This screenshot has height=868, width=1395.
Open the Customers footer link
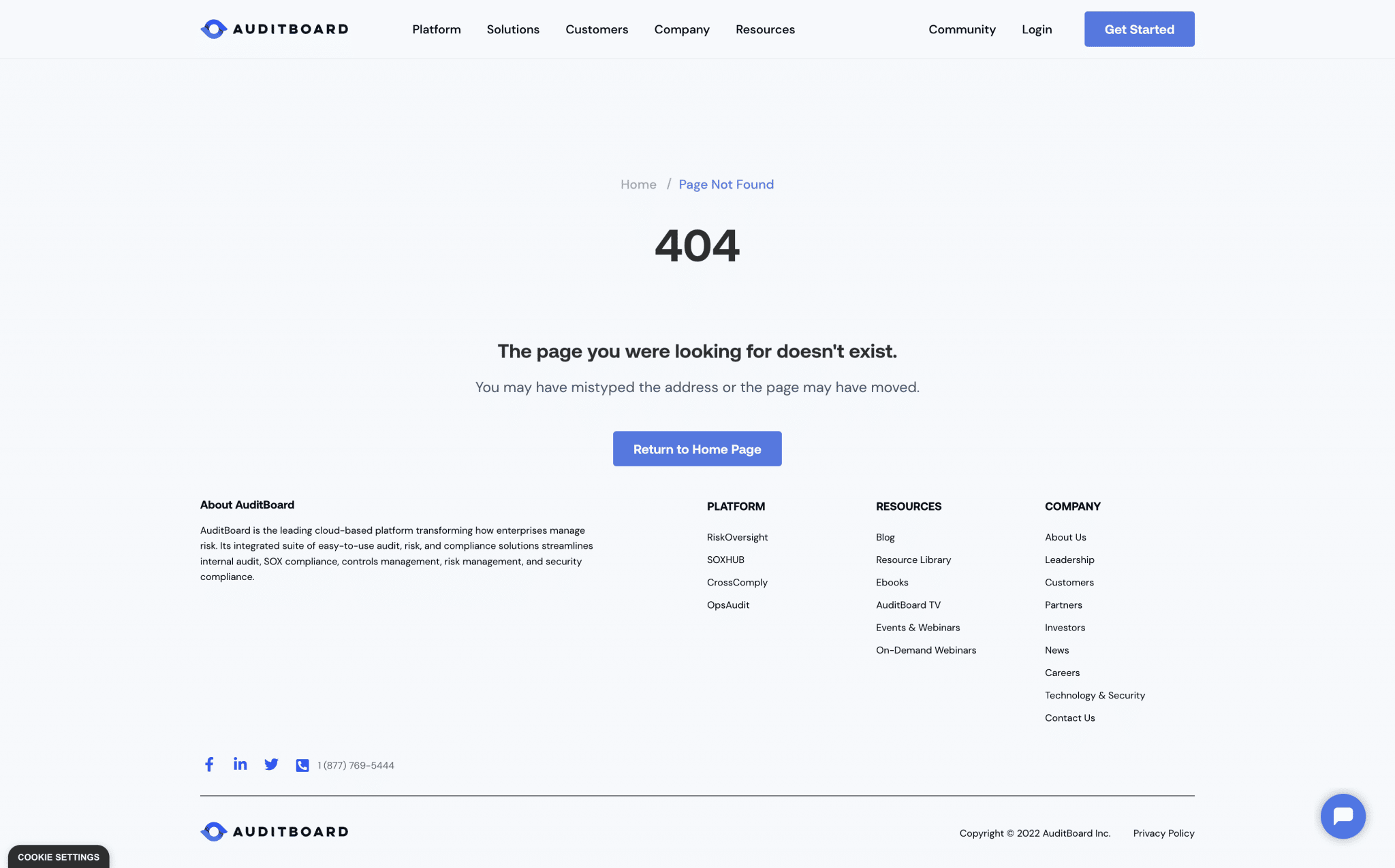(1069, 582)
